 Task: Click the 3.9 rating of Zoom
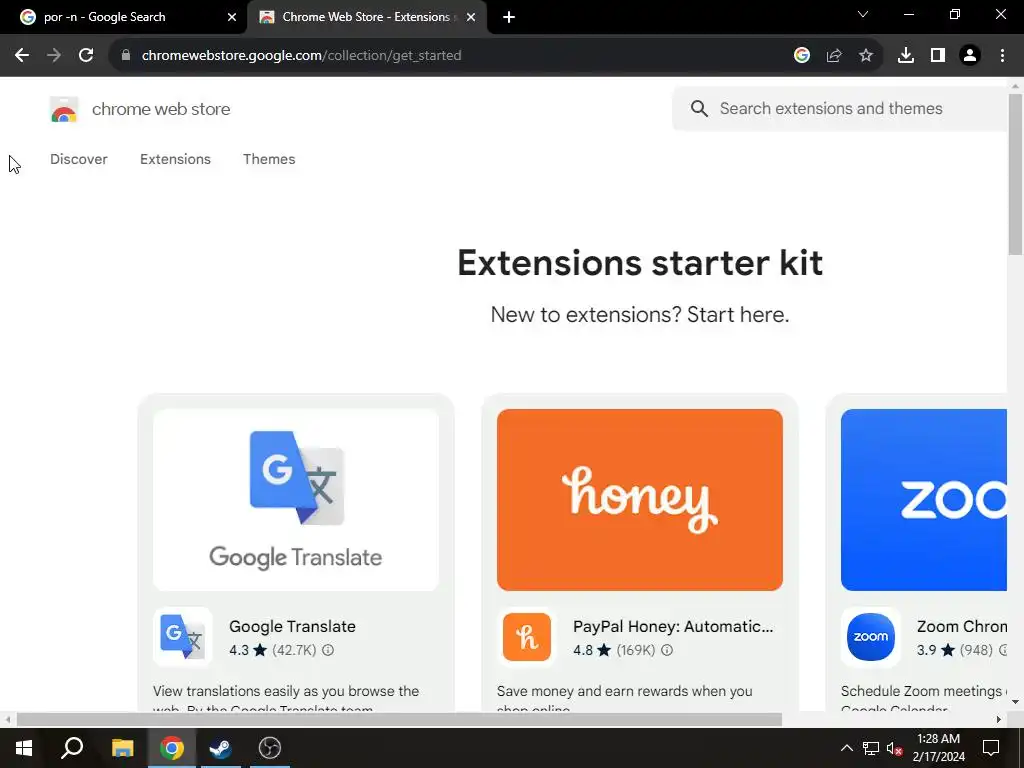[935, 650]
